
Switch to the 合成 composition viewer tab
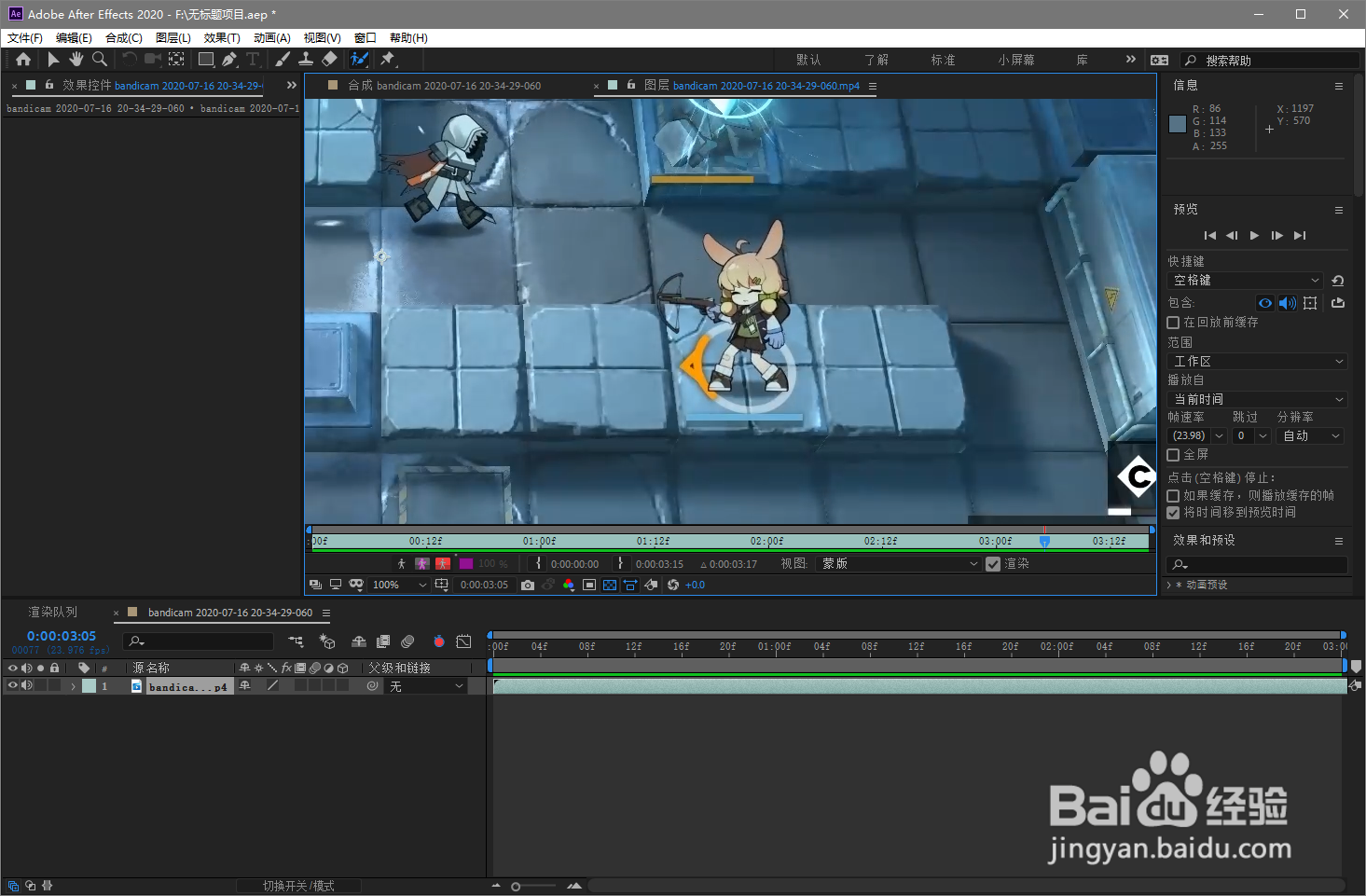pos(444,86)
